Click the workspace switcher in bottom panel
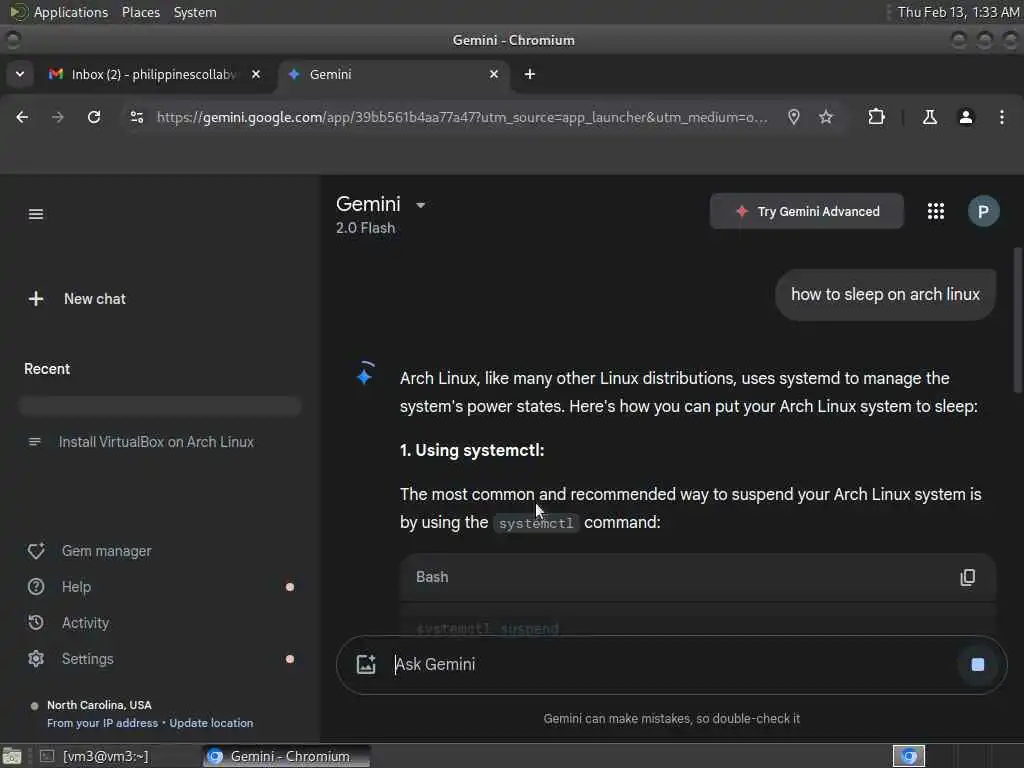The image size is (1024, 768). [x=908, y=756]
